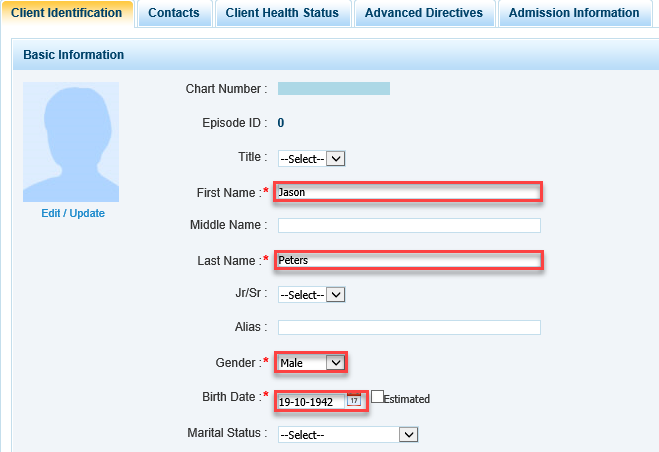This screenshot has height=452, width=659.
Task: Select the Admission Information tab
Action: (x=573, y=14)
